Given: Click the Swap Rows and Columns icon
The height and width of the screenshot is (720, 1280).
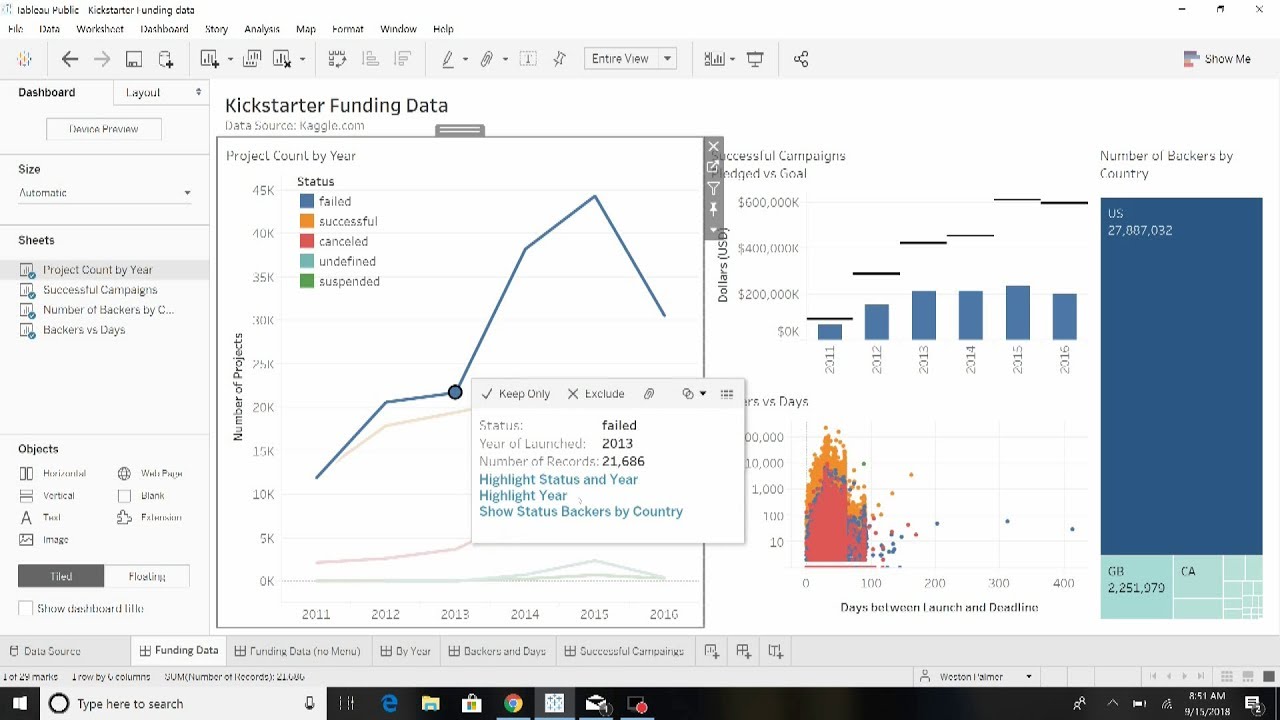Looking at the screenshot, I should click(337, 59).
